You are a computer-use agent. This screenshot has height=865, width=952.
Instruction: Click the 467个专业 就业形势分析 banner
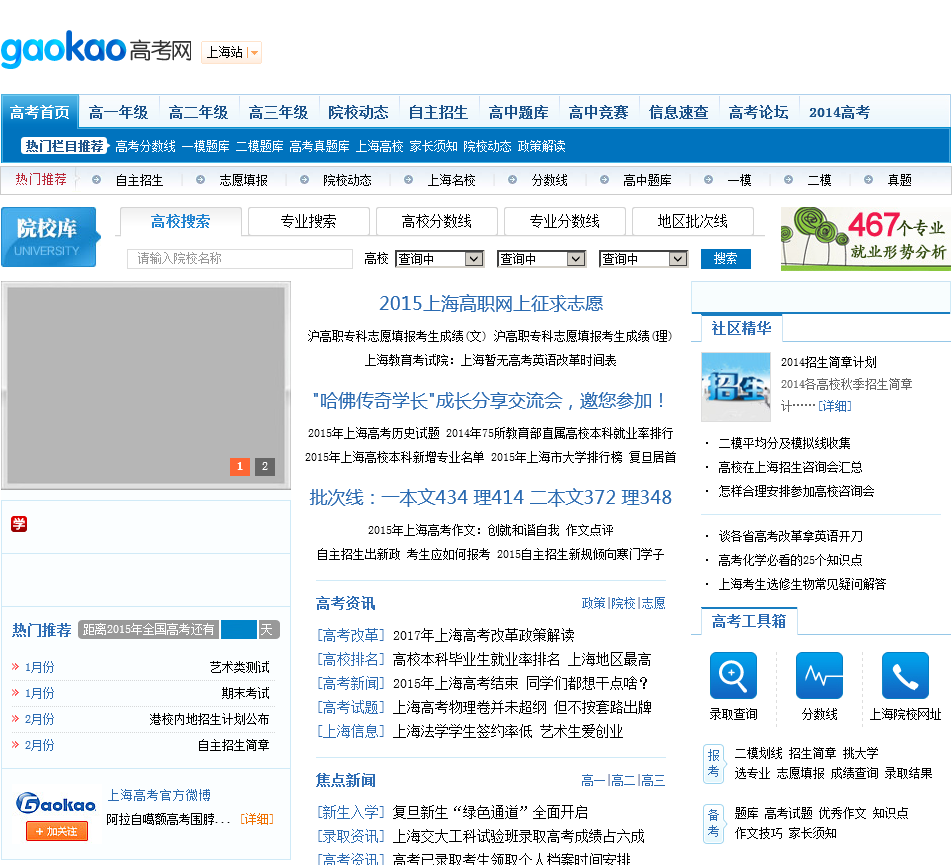[x=865, y=239]
